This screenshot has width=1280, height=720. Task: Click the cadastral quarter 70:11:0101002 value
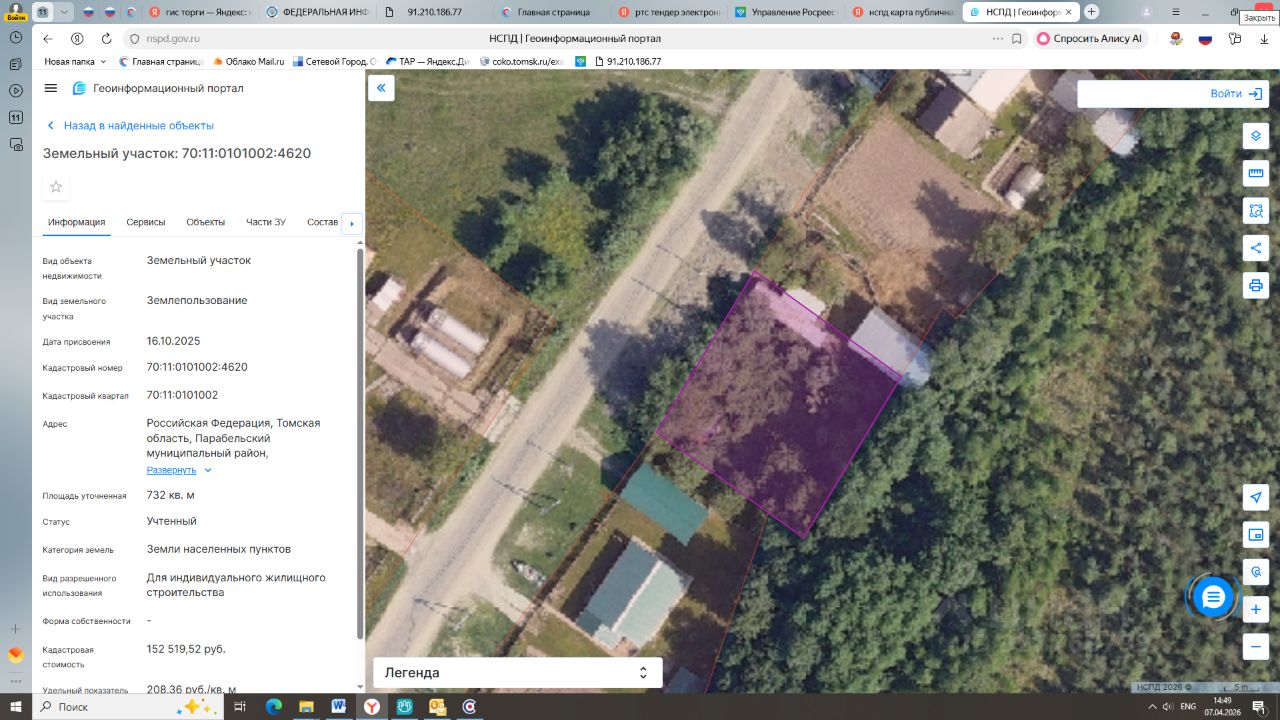(182, 395)
